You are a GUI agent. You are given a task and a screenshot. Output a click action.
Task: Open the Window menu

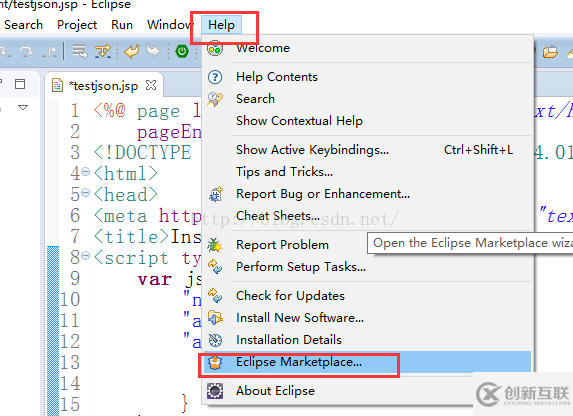(170, 25)
